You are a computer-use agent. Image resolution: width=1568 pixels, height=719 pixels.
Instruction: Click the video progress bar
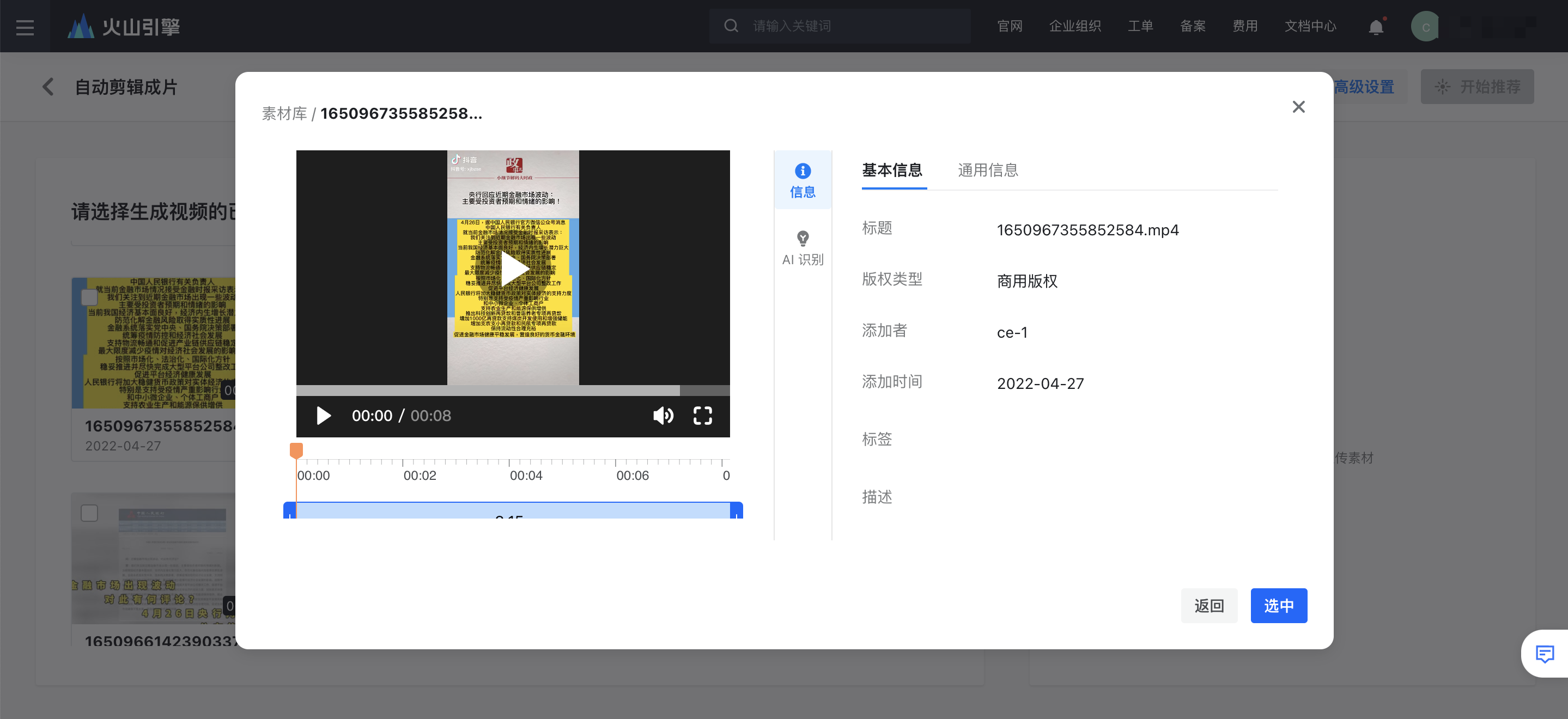513,389
